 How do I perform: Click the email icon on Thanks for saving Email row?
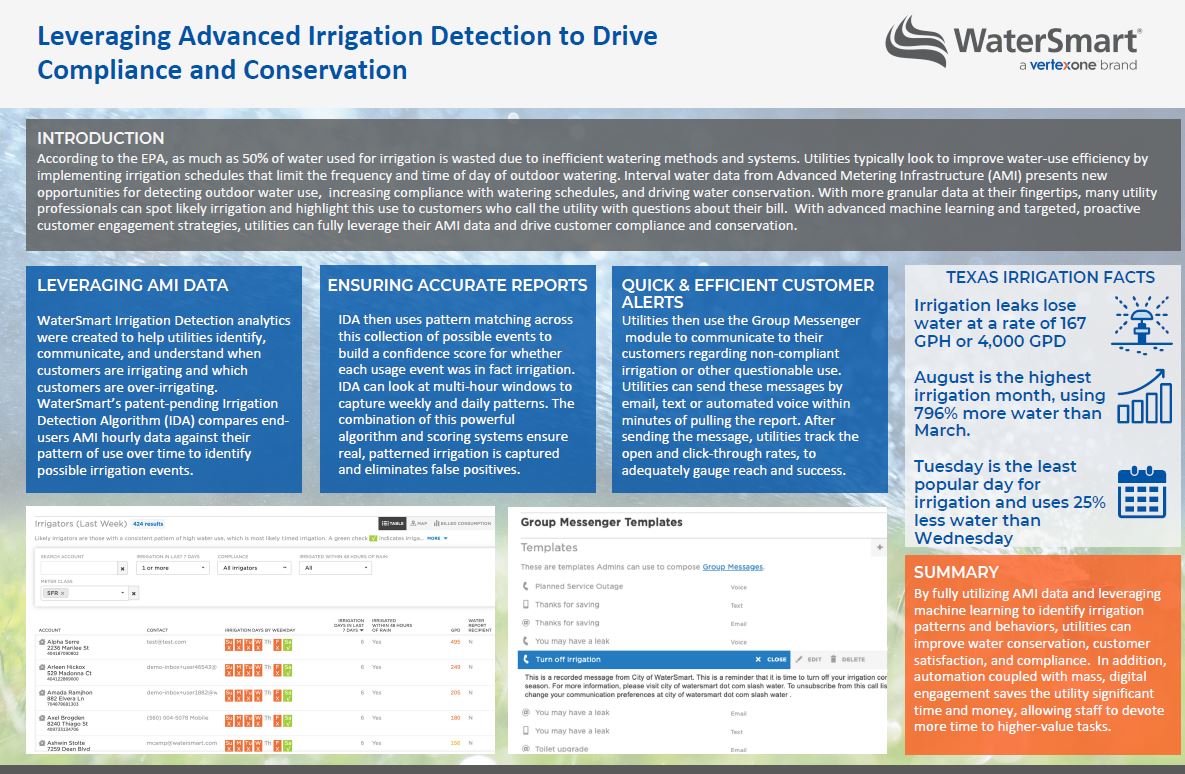click(x=525, y=623)
